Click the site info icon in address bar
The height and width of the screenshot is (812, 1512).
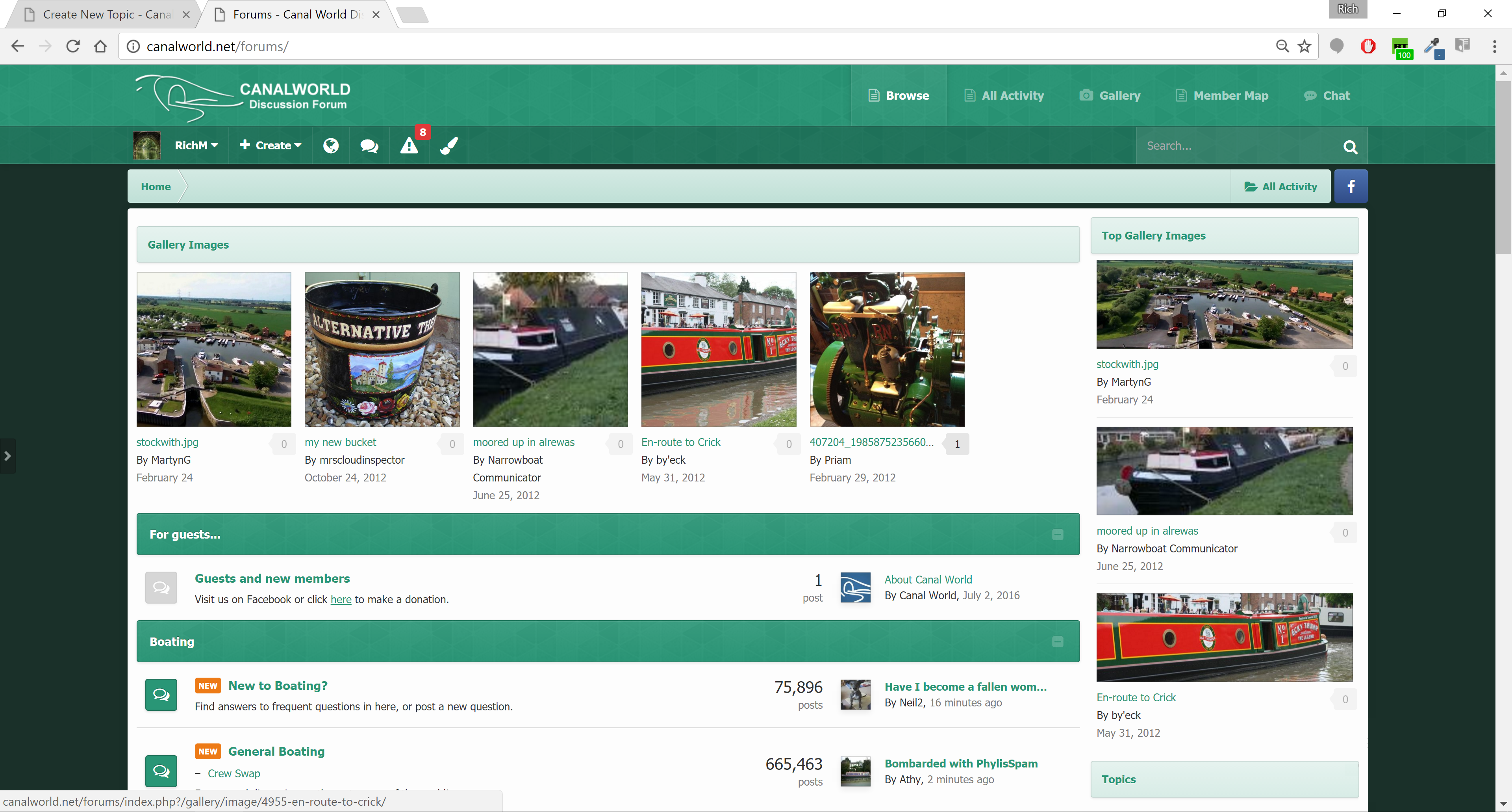133,46
